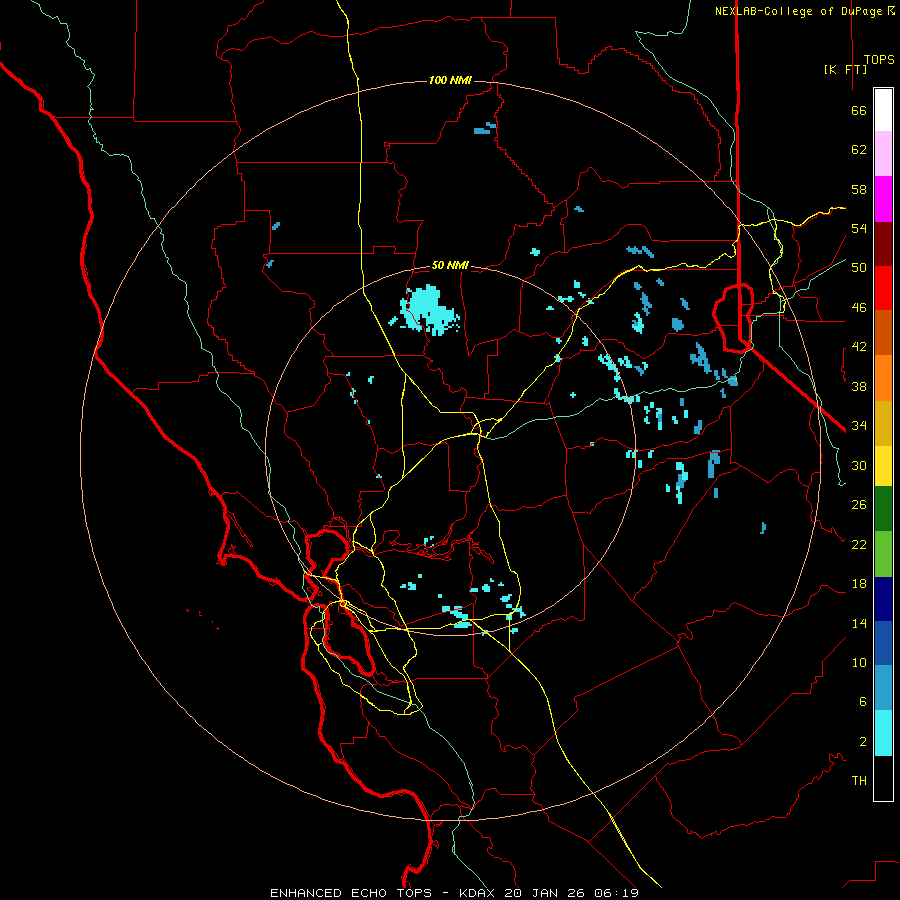Image resolution: width=900 pixels, height=900 pixels.
Task: Select the yellow legend swatch near 30
Action: coord(883,466)
